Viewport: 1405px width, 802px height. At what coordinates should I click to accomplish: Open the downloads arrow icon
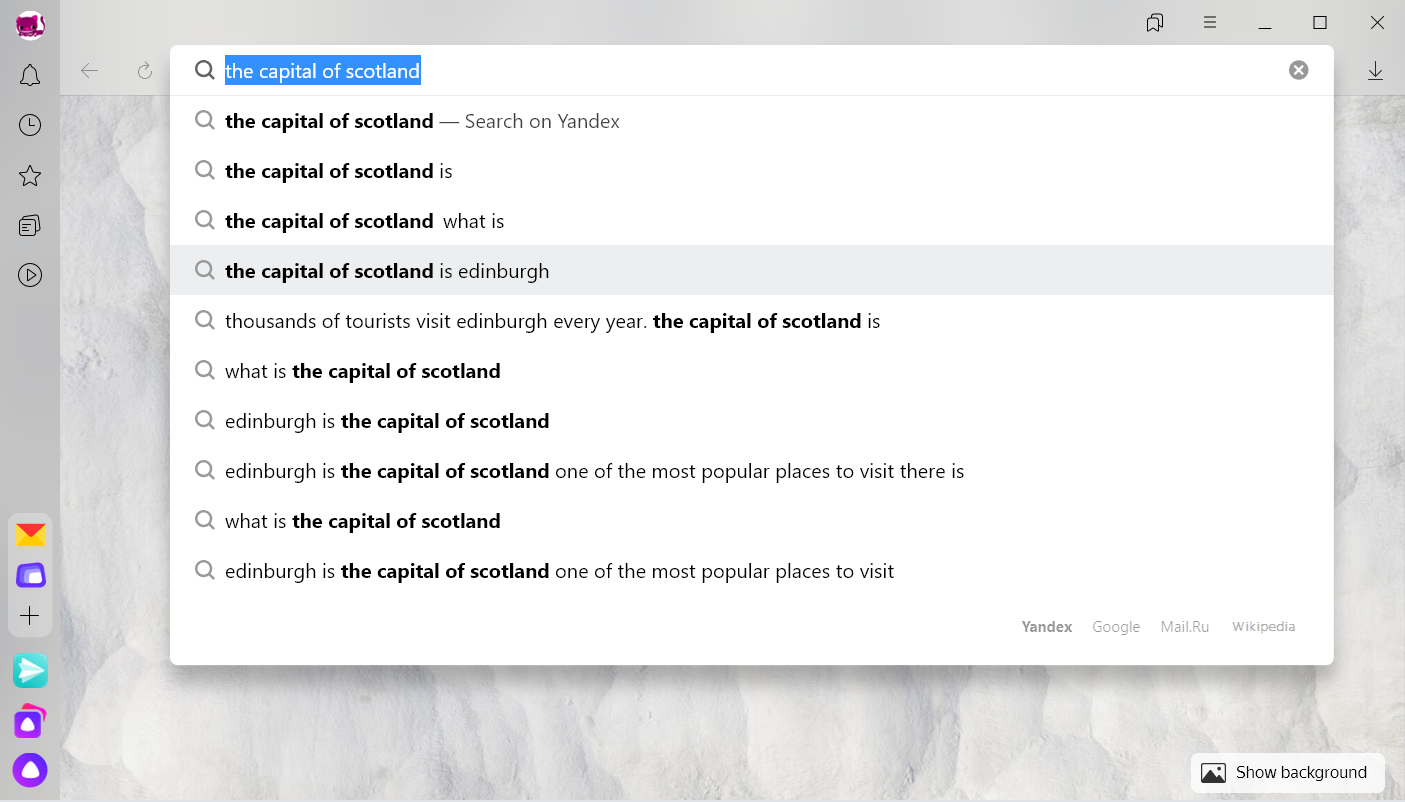1376,71
